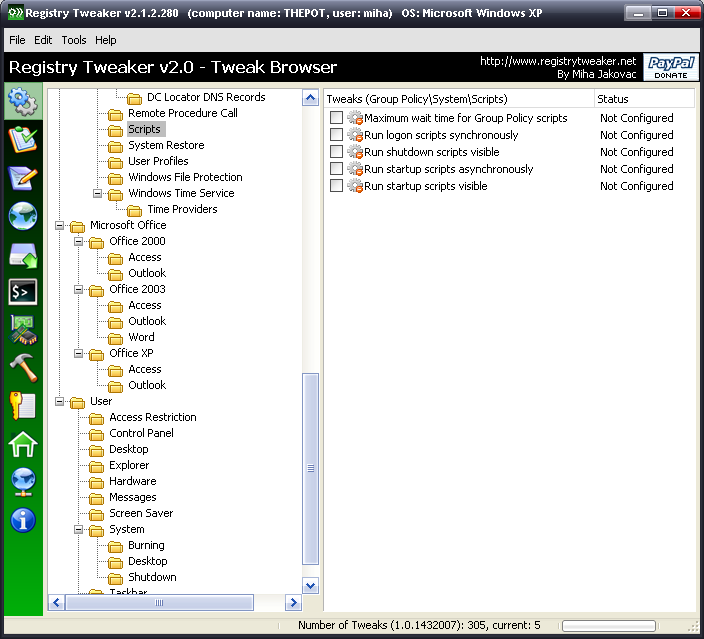Collapse the Windows Time Service node
Viewport: 704px width, 639px height.
pyautogui.click(x=97, y=193)
